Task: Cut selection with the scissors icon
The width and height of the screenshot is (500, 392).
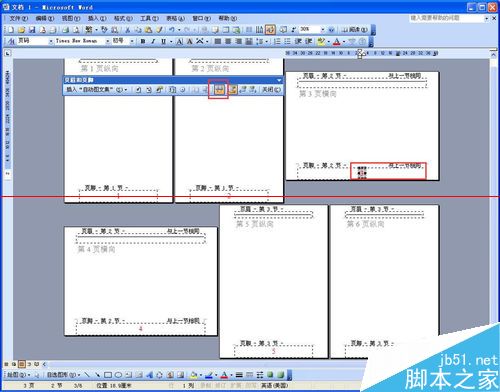Action: click(x=127, y=30)
